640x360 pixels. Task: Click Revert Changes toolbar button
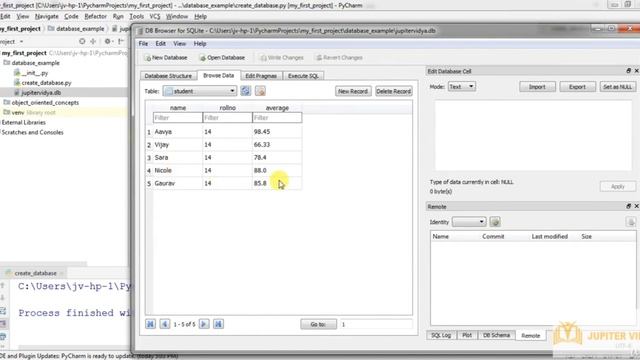339,58
